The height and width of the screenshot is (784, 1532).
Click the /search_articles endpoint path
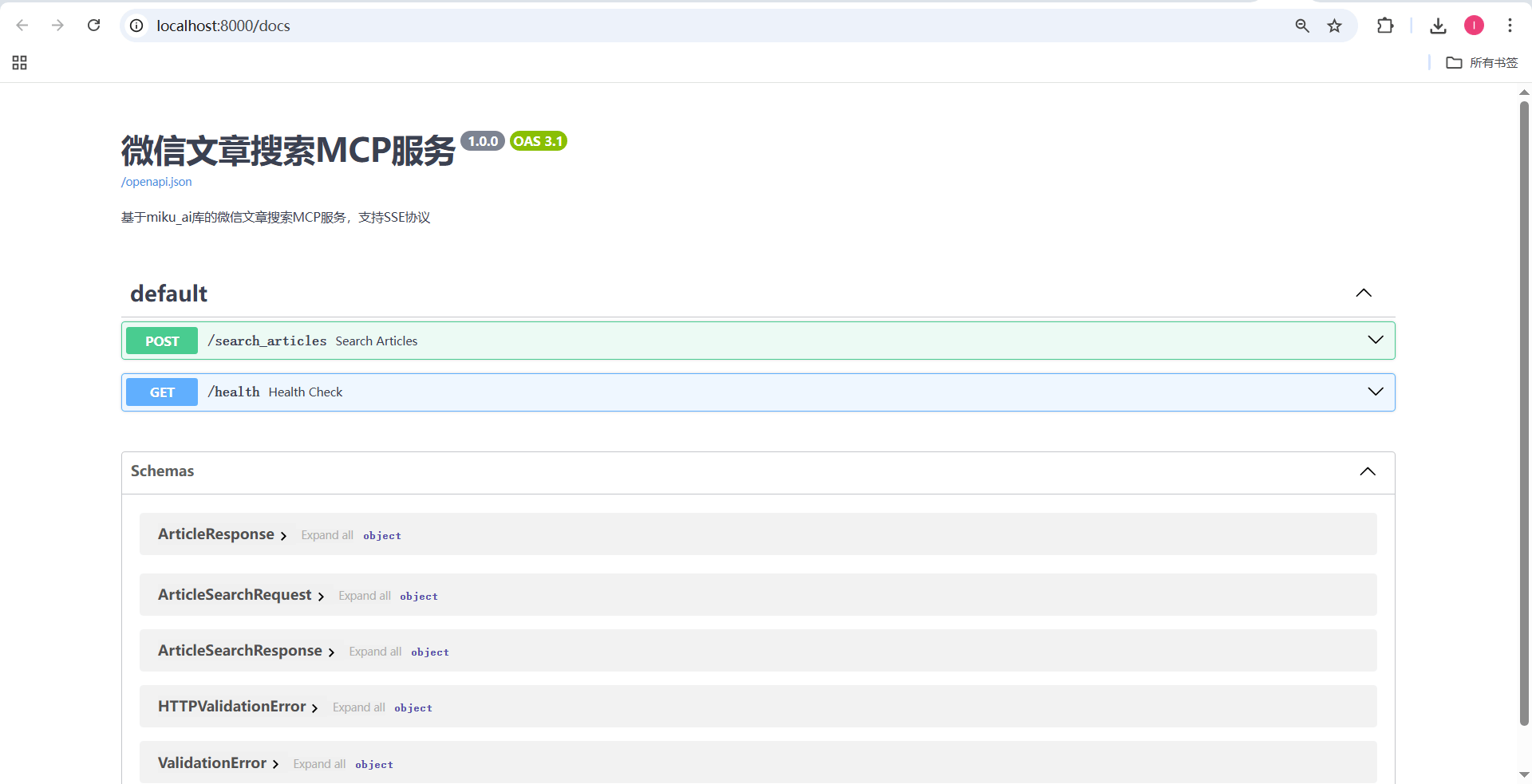[267, 341]
